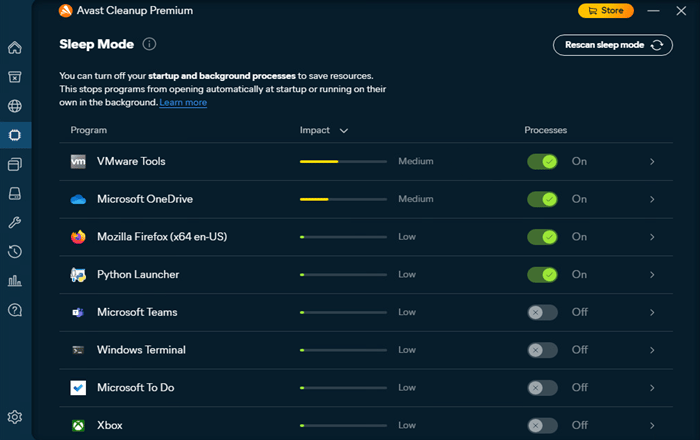The width and height of the screenshot is (700, 440).
Task: Turn off Mozilla Firefox processes toggle
Action: (542, 237)
